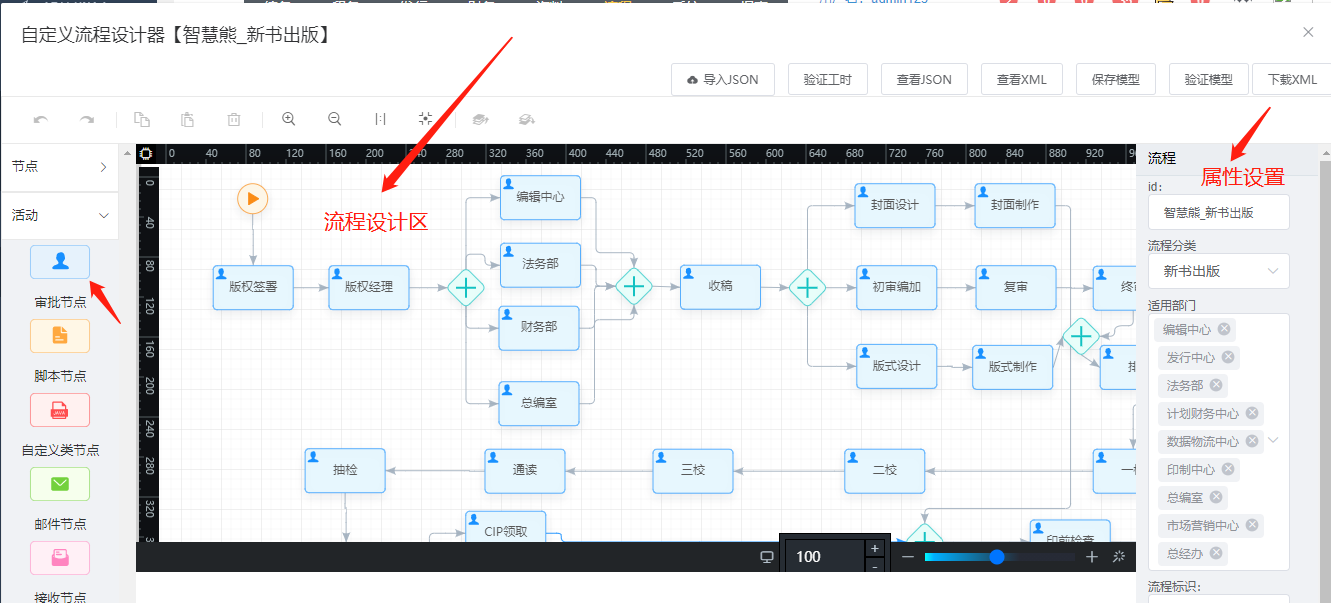Click the zoom slider handle

tap(997, 557)
